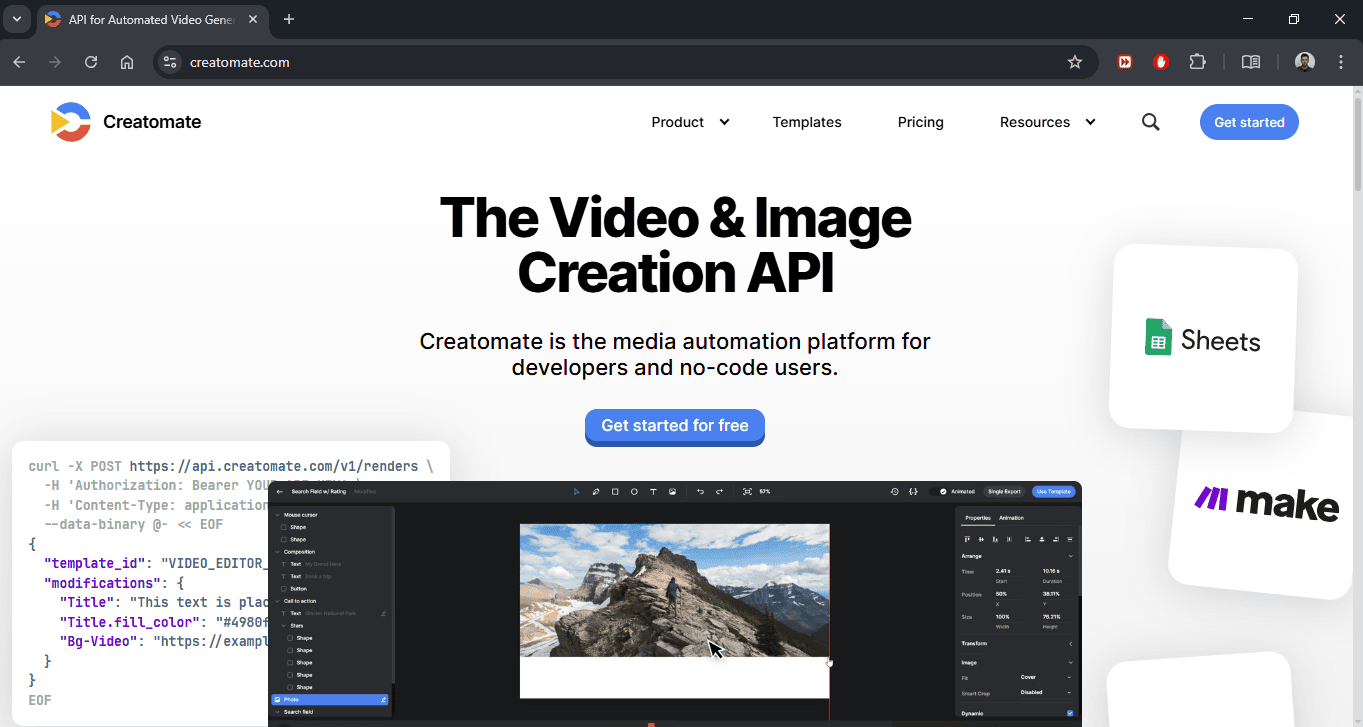
Task: Open the Pricing page link
Action: click(x=921, y=122)
